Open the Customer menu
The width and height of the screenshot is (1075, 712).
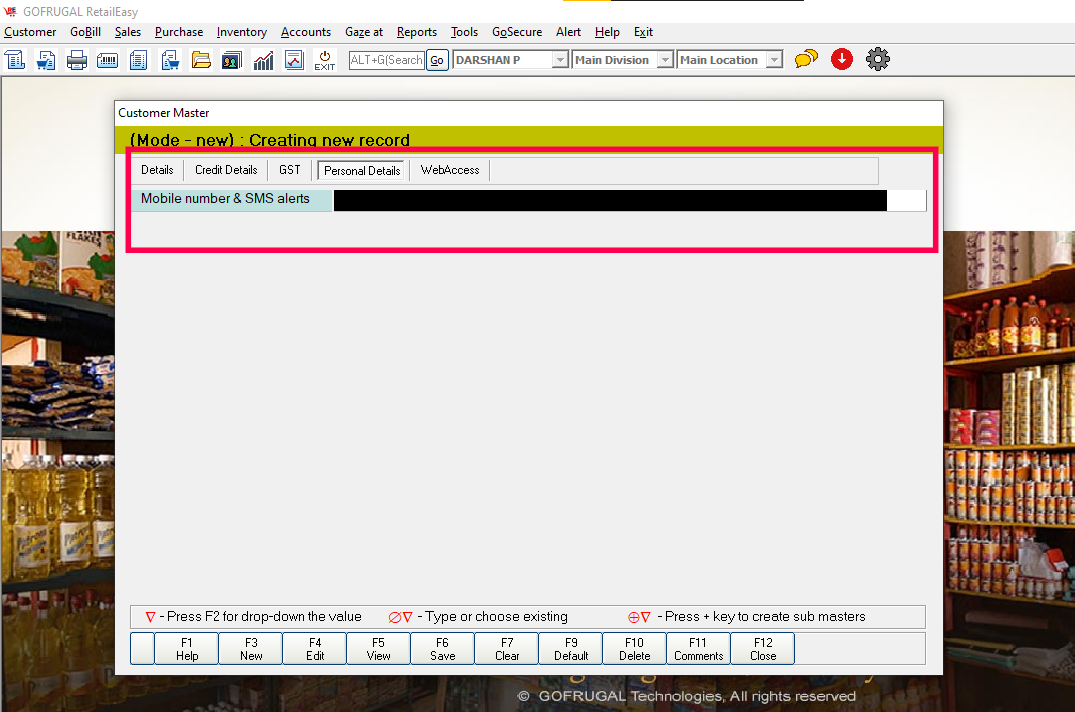pyautogui.click(x=30, y=32)
